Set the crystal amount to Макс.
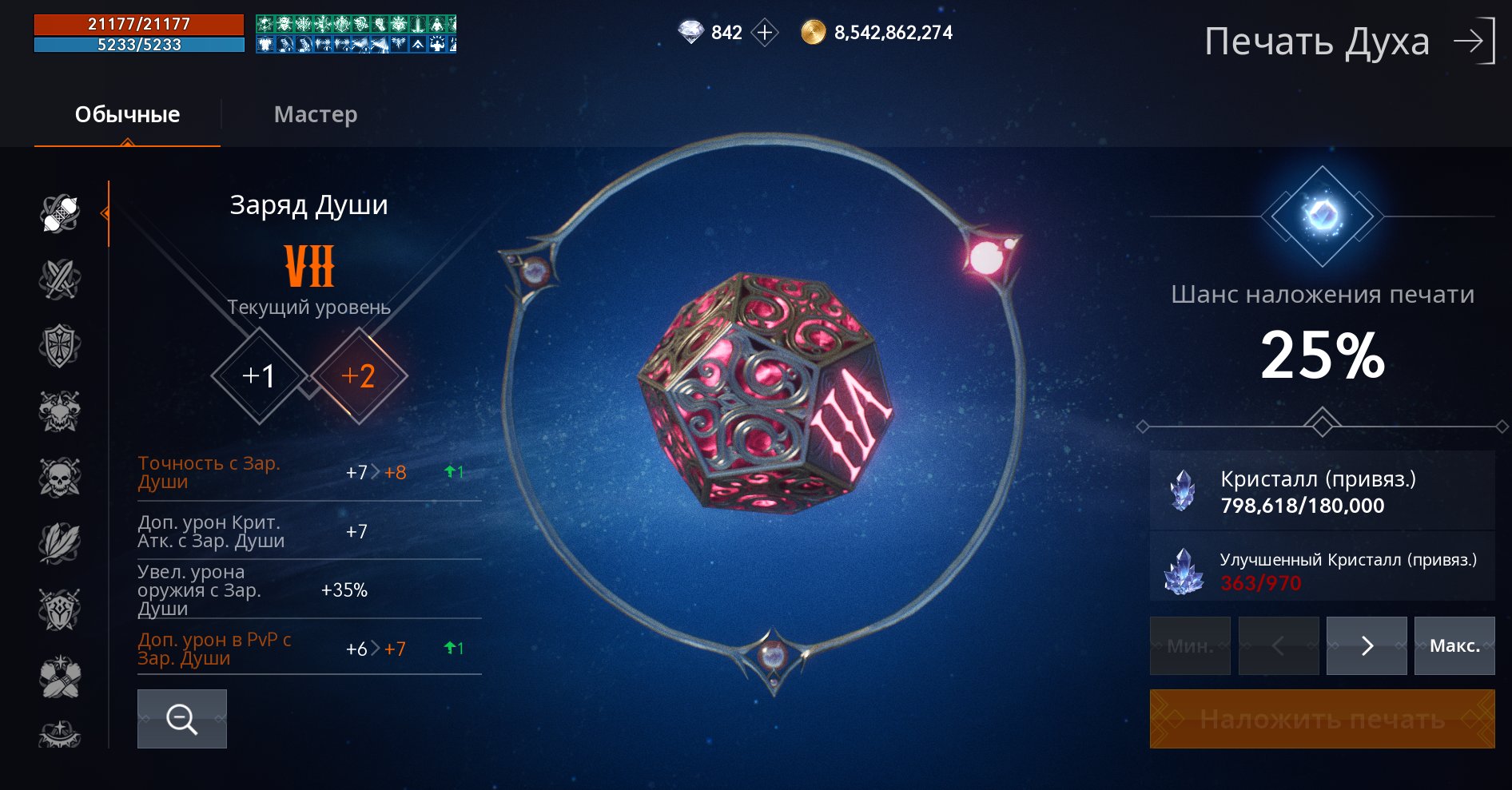 pos(1454,645)
